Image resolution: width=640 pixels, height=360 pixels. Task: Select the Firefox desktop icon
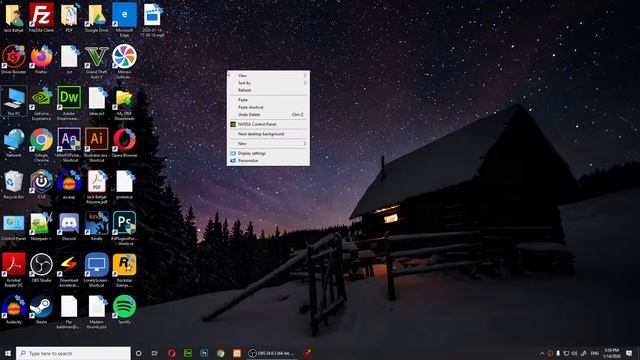pos(41,59)
